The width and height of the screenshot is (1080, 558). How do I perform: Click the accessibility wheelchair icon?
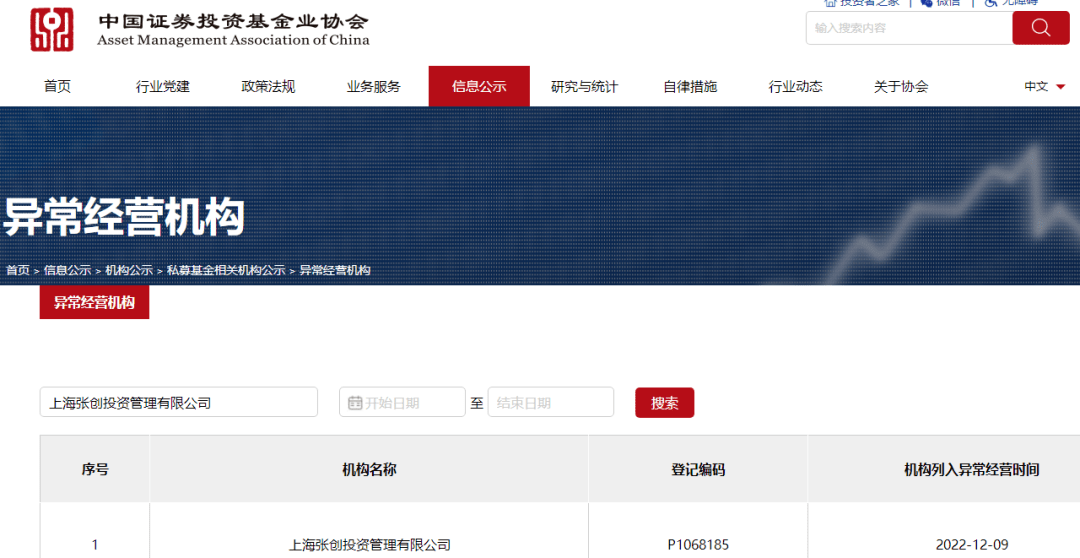tap(990, 3)
